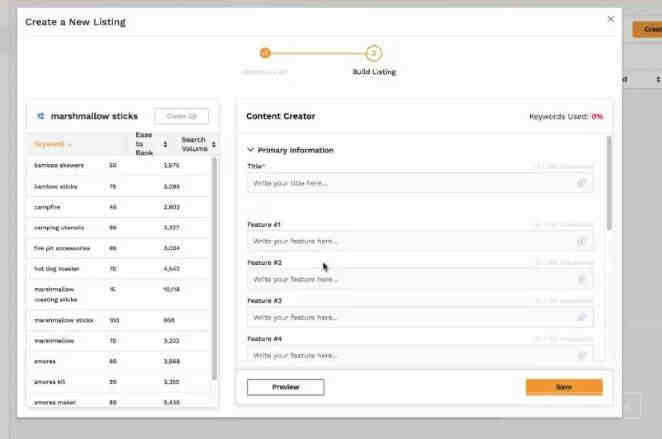This screenshot has height=439, width=662.
Task: Click the icon inside the Feature #2 field
Action: pos(581,279)
